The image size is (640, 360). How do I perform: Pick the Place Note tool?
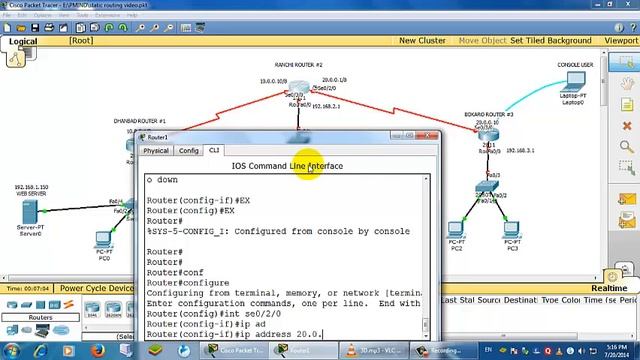(627, 104)
